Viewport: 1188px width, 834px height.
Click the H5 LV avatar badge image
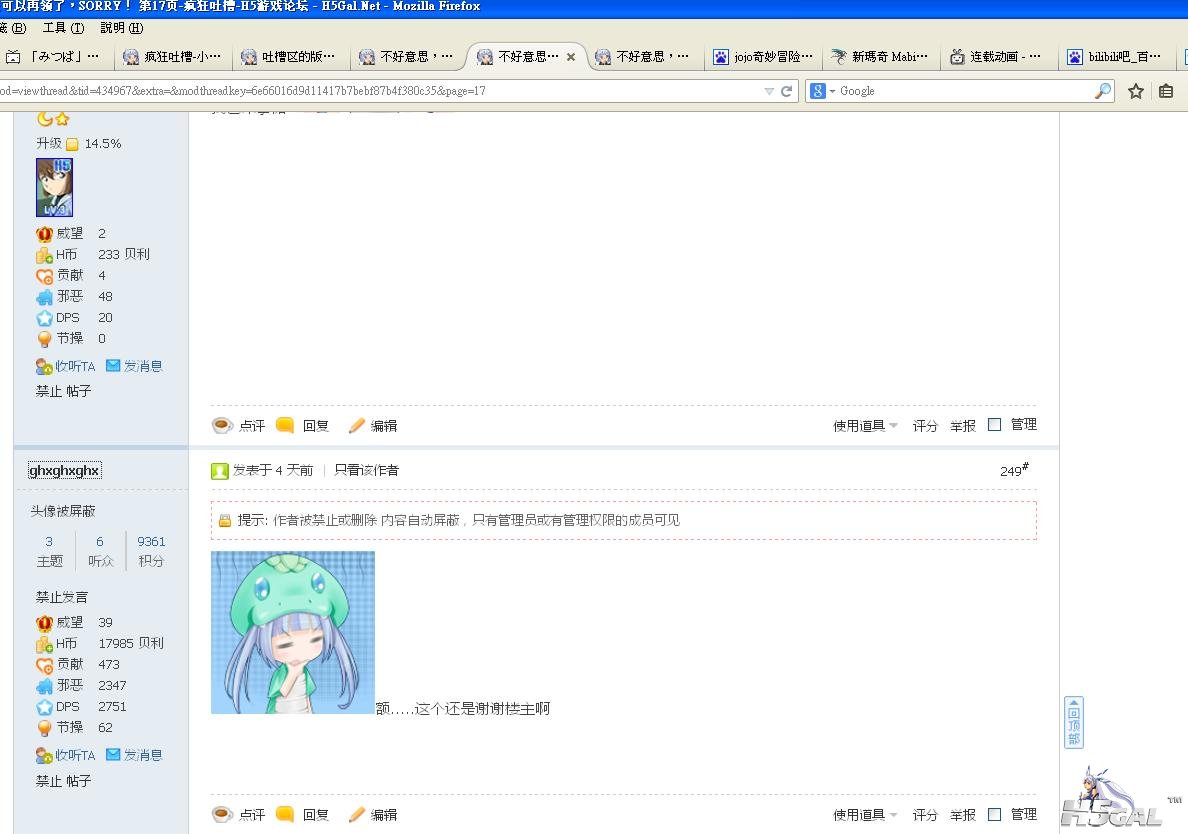(x=55, y=187)
